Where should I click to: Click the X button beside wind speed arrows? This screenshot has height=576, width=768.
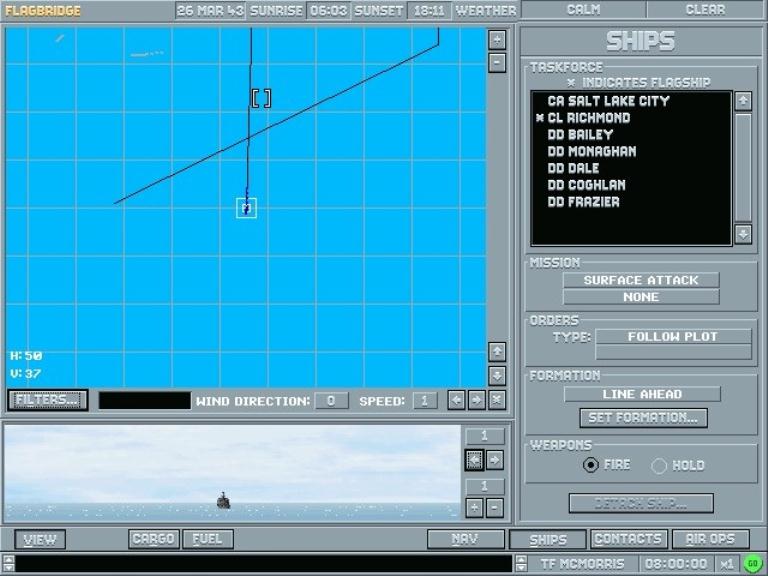[497, 400]
